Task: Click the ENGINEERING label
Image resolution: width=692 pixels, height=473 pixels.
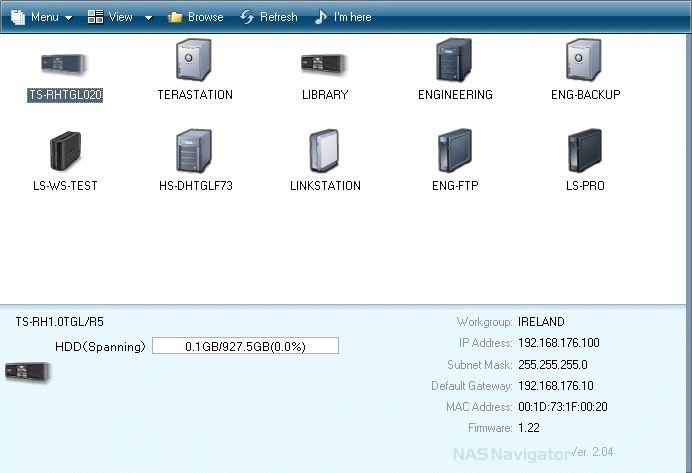Action: tap(455, 95)
